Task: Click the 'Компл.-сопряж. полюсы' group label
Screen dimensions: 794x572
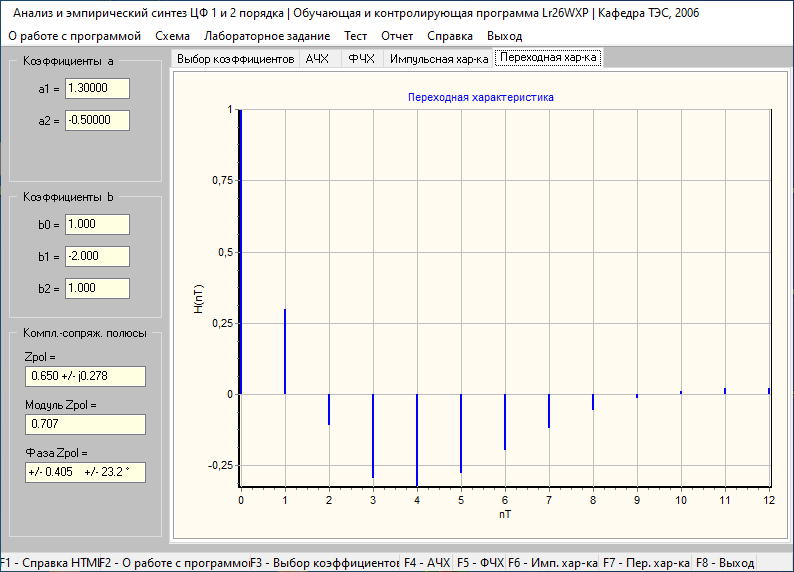Action: (85, 333)
